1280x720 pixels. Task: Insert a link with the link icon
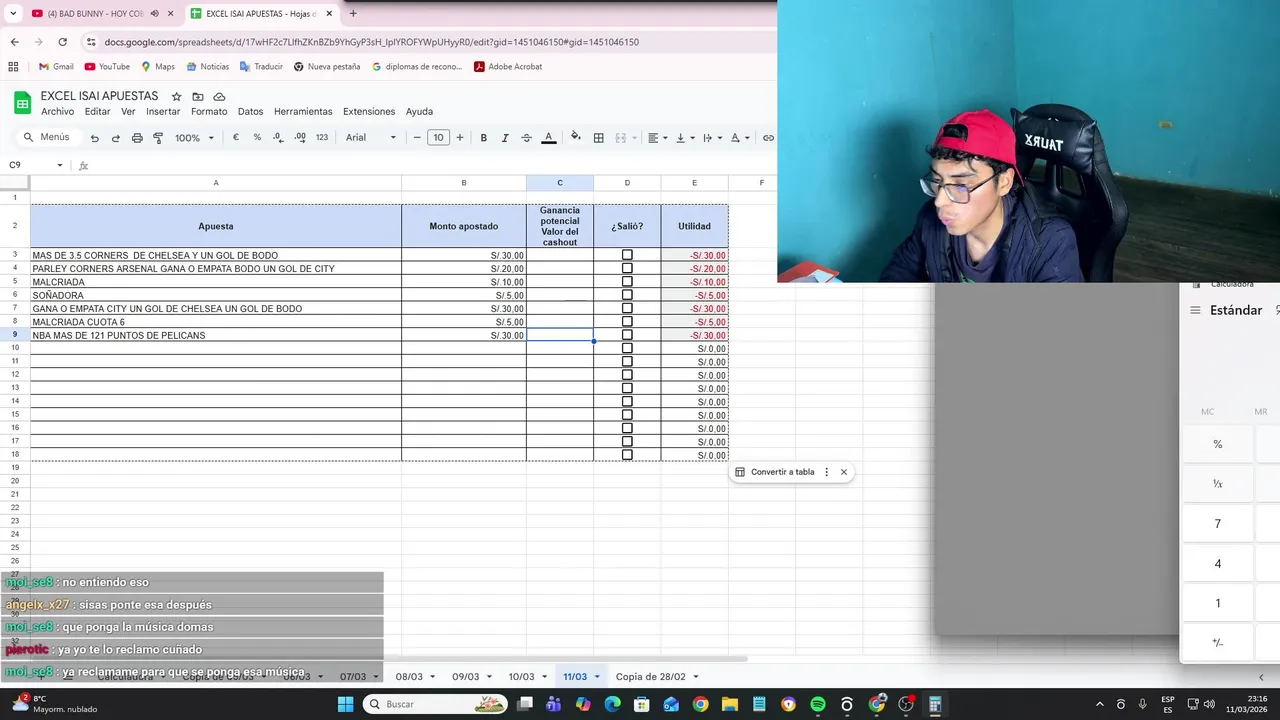pyautogui.click(x=768, y=138)
